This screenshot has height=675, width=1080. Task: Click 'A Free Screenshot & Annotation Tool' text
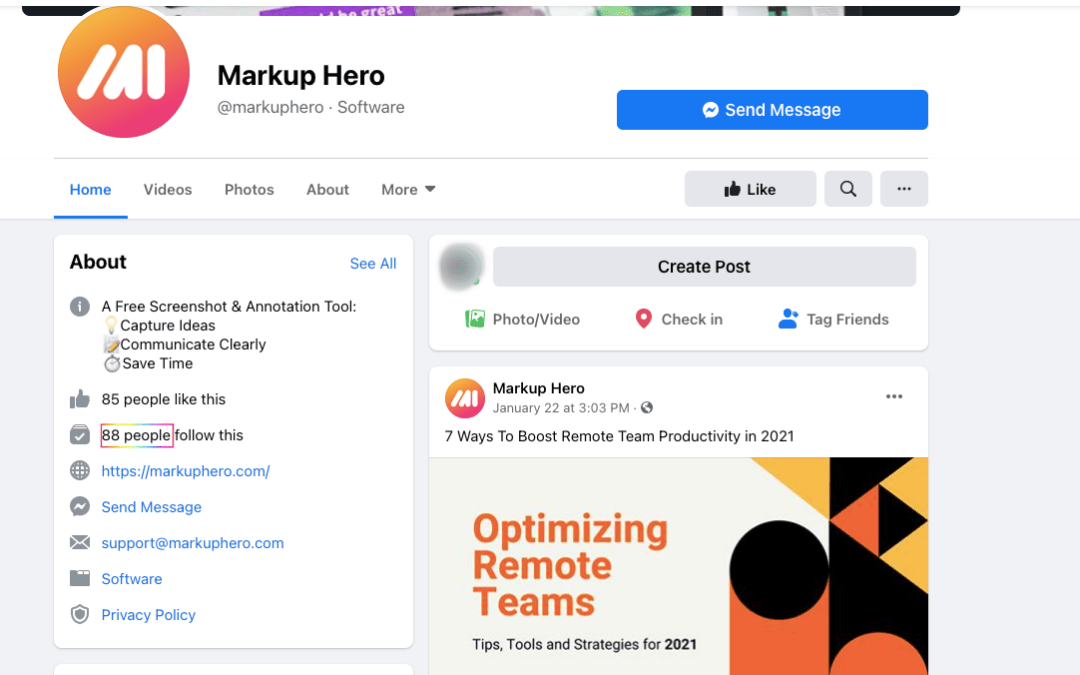[229, 307]
